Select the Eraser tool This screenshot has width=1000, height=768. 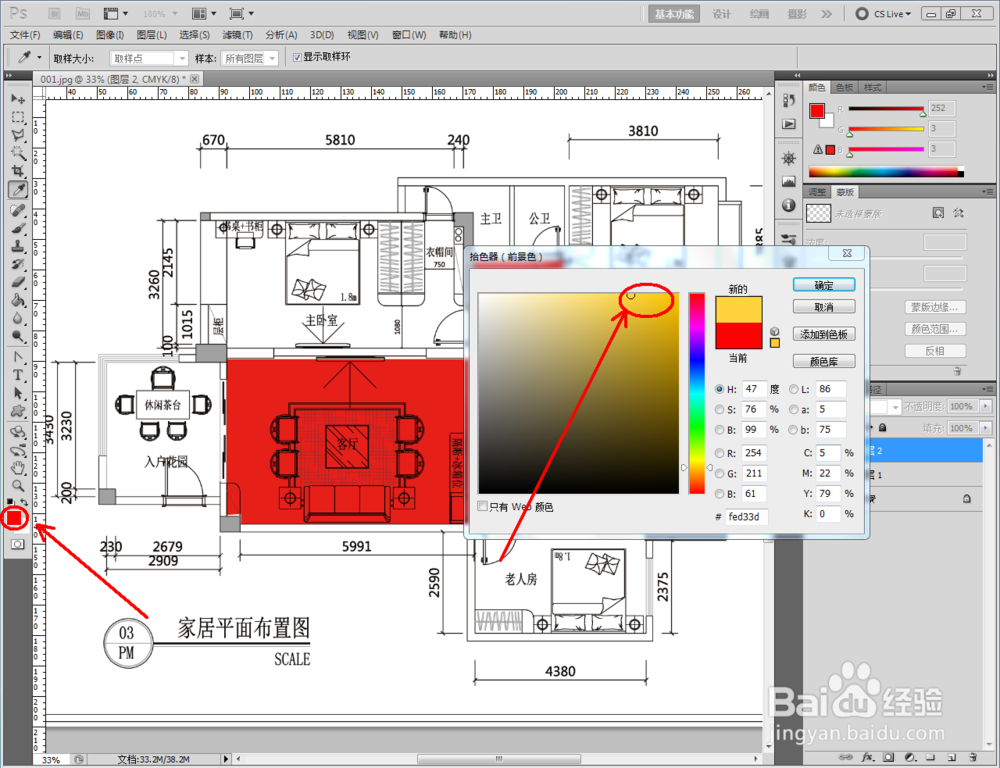click(18, 281)
